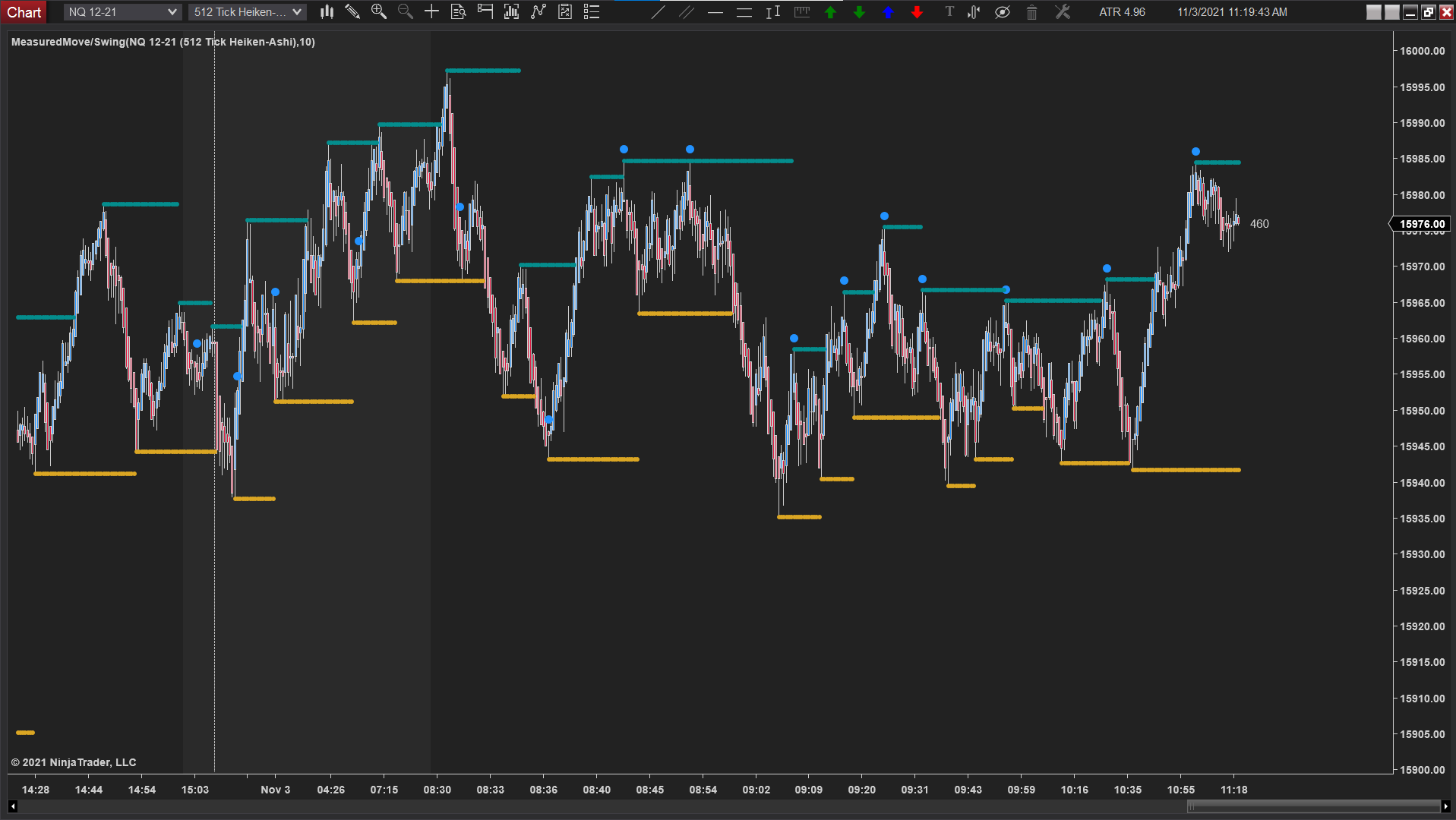The width and height of the screenshot is (1456, 820).
Task: Open the wrench and screwdriver tools icon
Action: tap(1063, 11)
